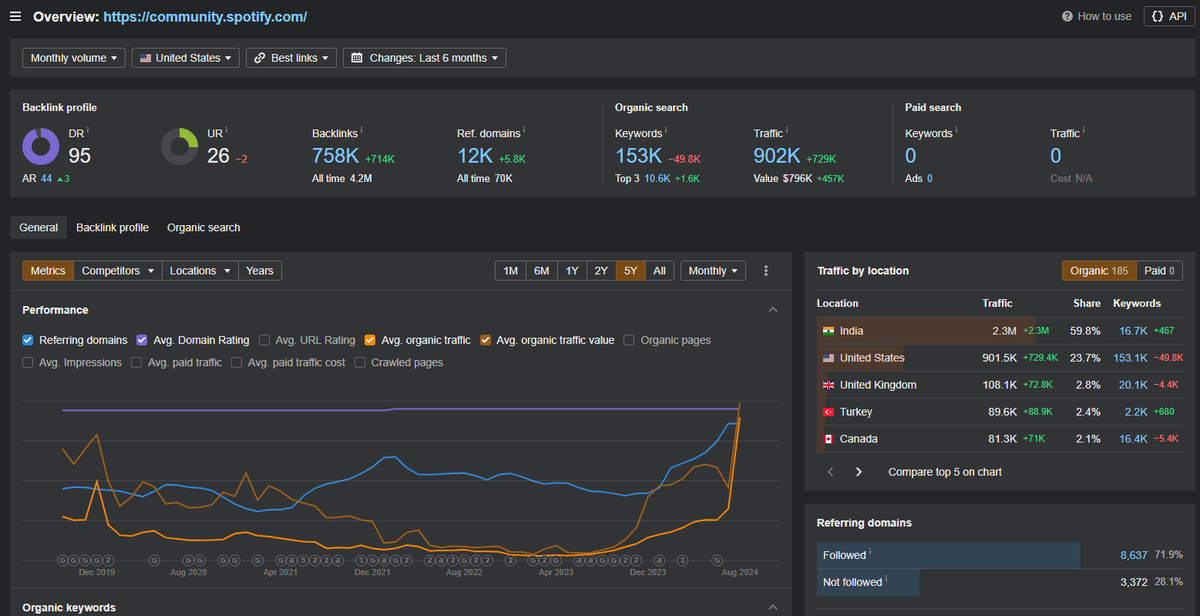Screen dimensions: 1200x616
Task: Click the Not followed referring domains bar
Action: tap(868, 582)
